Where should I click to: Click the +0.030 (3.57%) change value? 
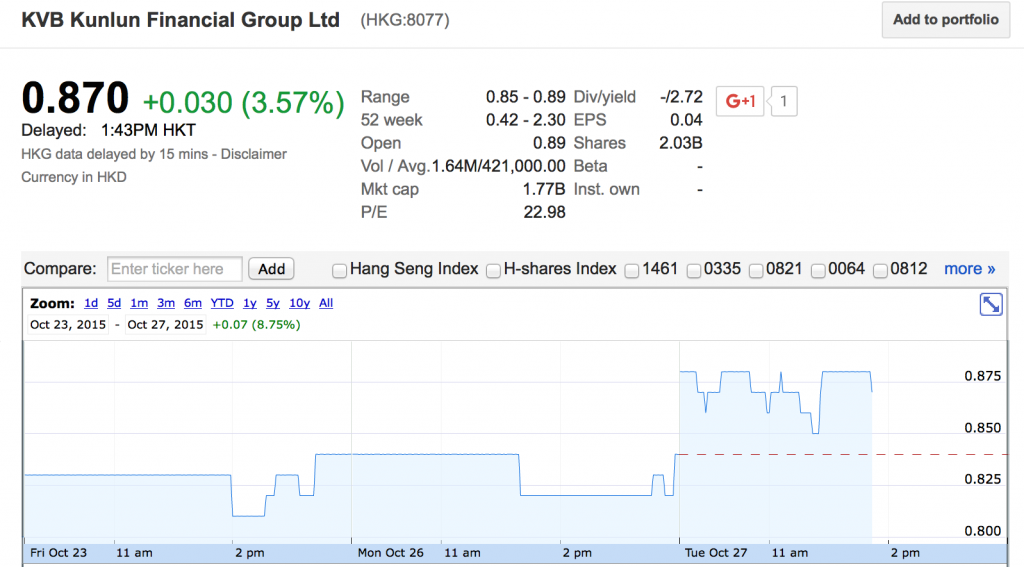[243, 103]
